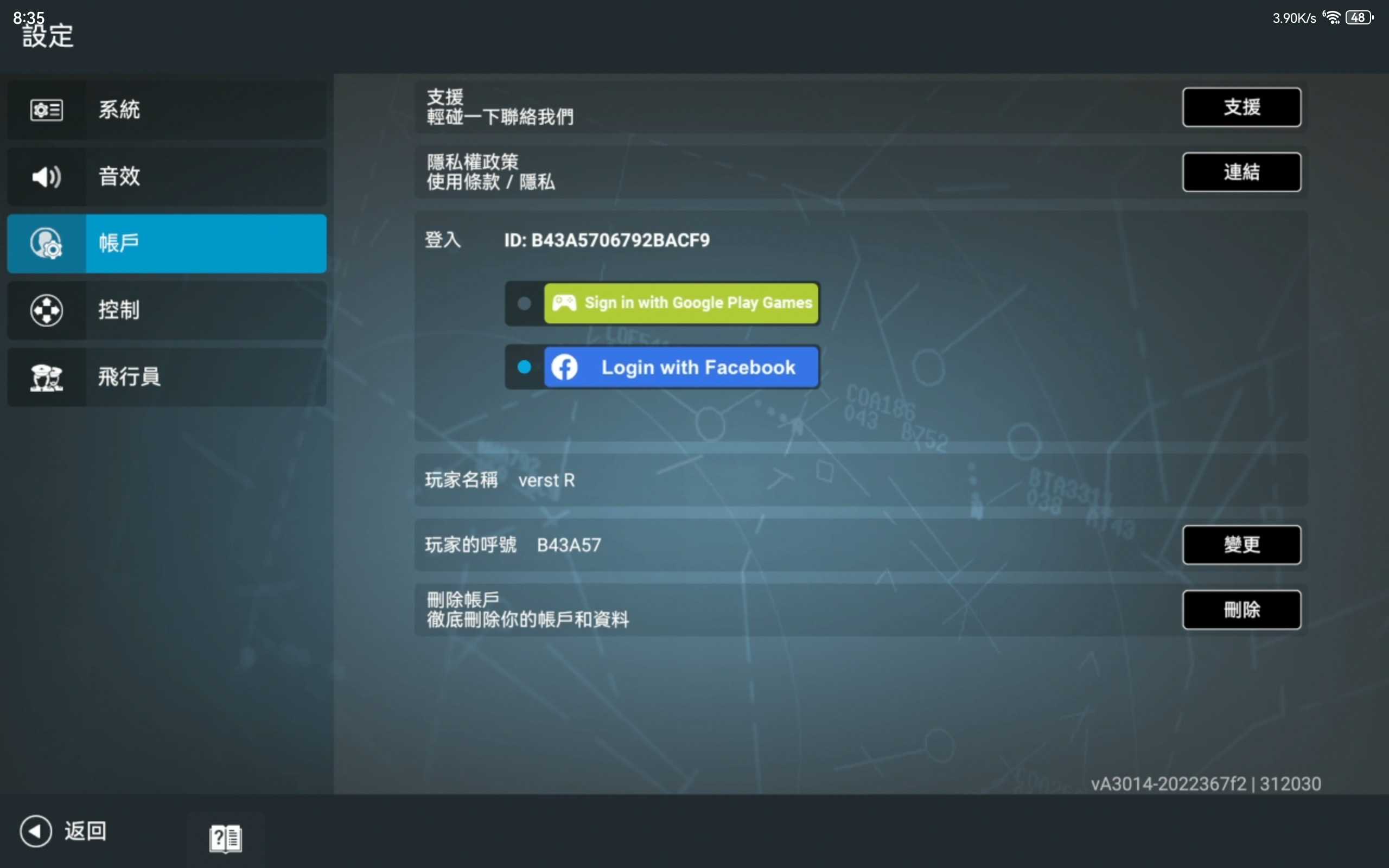Click the speaker icon for Sound

47,176
